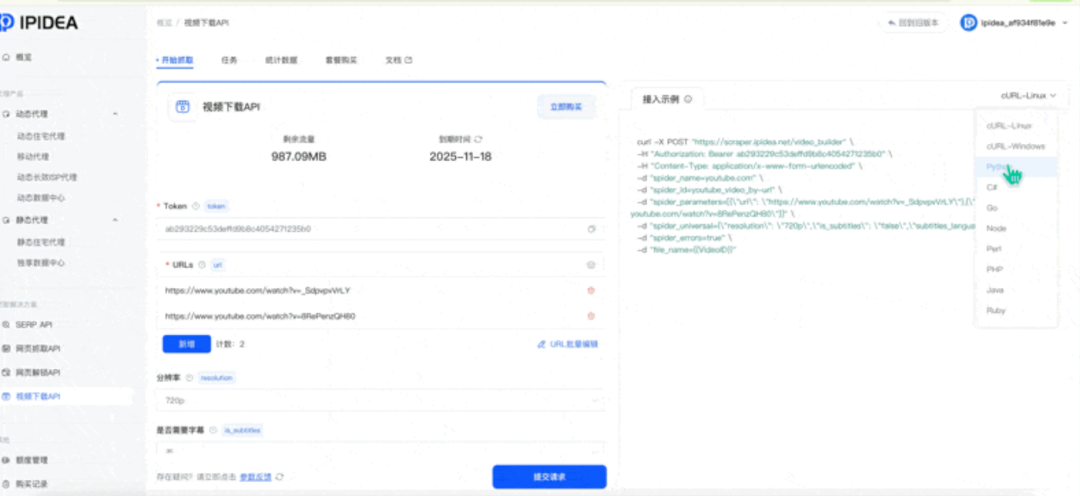This screenshot has width=1080, height=496.
Task: Open 动态住宅代理 in the sidebar
Action: [x=41, y=136]
